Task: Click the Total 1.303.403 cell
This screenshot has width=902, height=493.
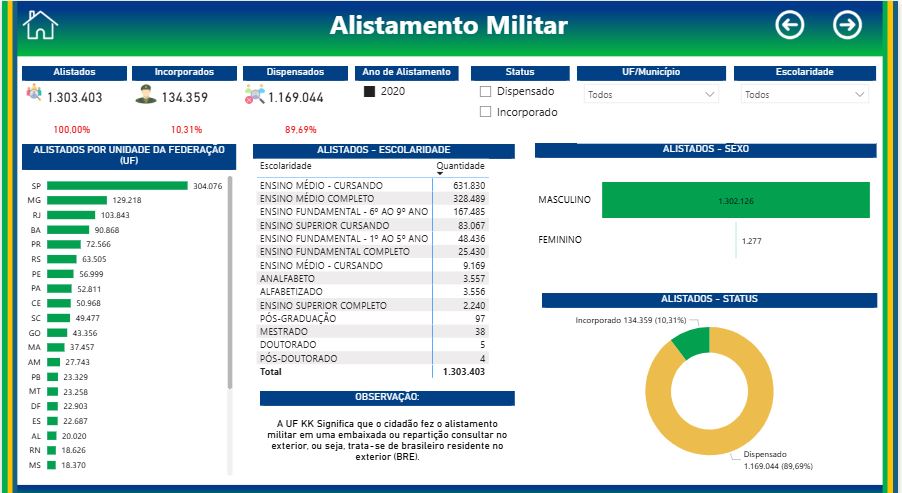Action: click(x=464, y=372)
